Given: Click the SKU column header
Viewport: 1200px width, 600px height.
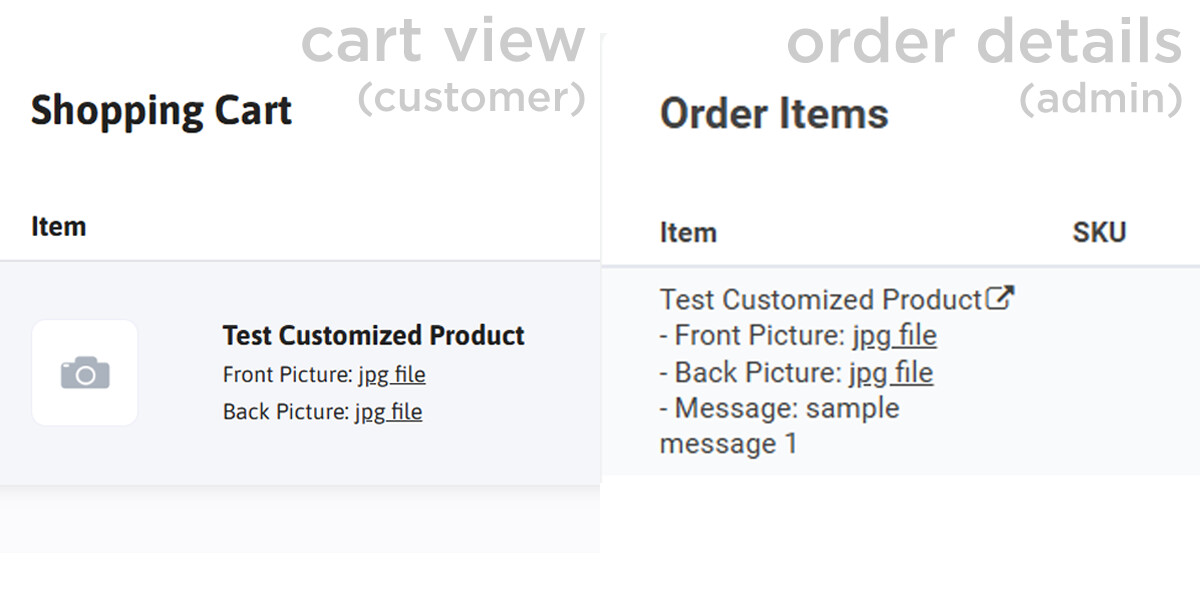Looking at the screenshot, I should pyautogui.click(x=1099, y=233).
